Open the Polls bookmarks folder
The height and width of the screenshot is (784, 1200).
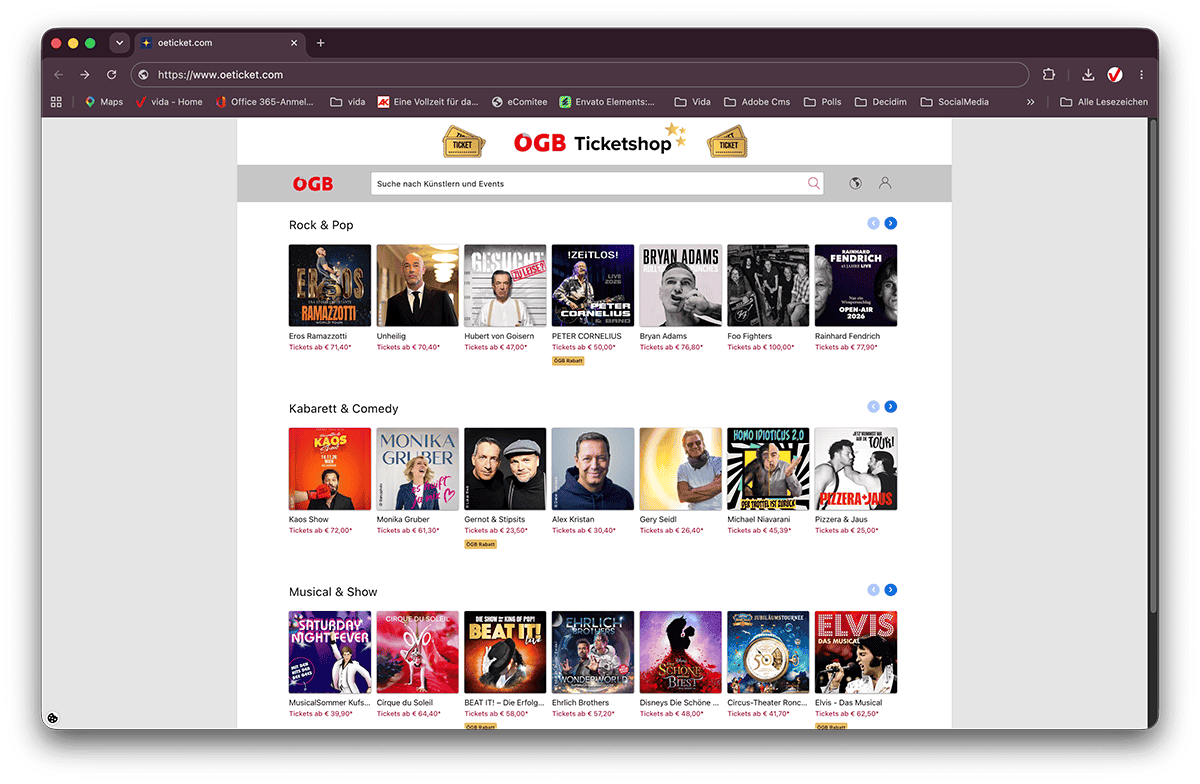click(822, 102)
